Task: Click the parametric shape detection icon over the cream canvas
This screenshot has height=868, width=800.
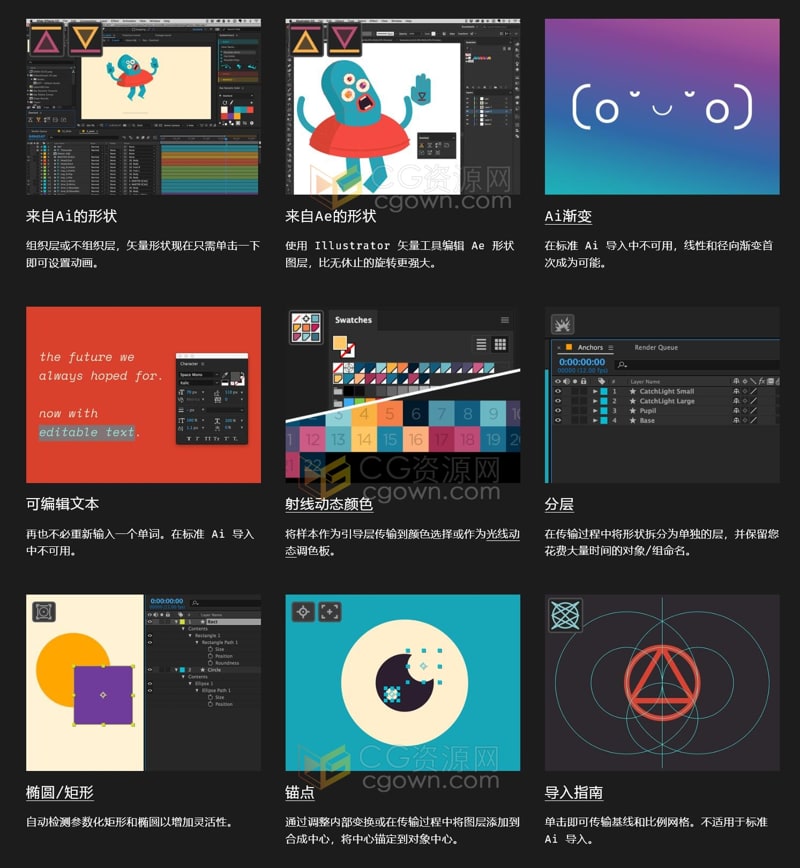Action: tap(43, 612)
